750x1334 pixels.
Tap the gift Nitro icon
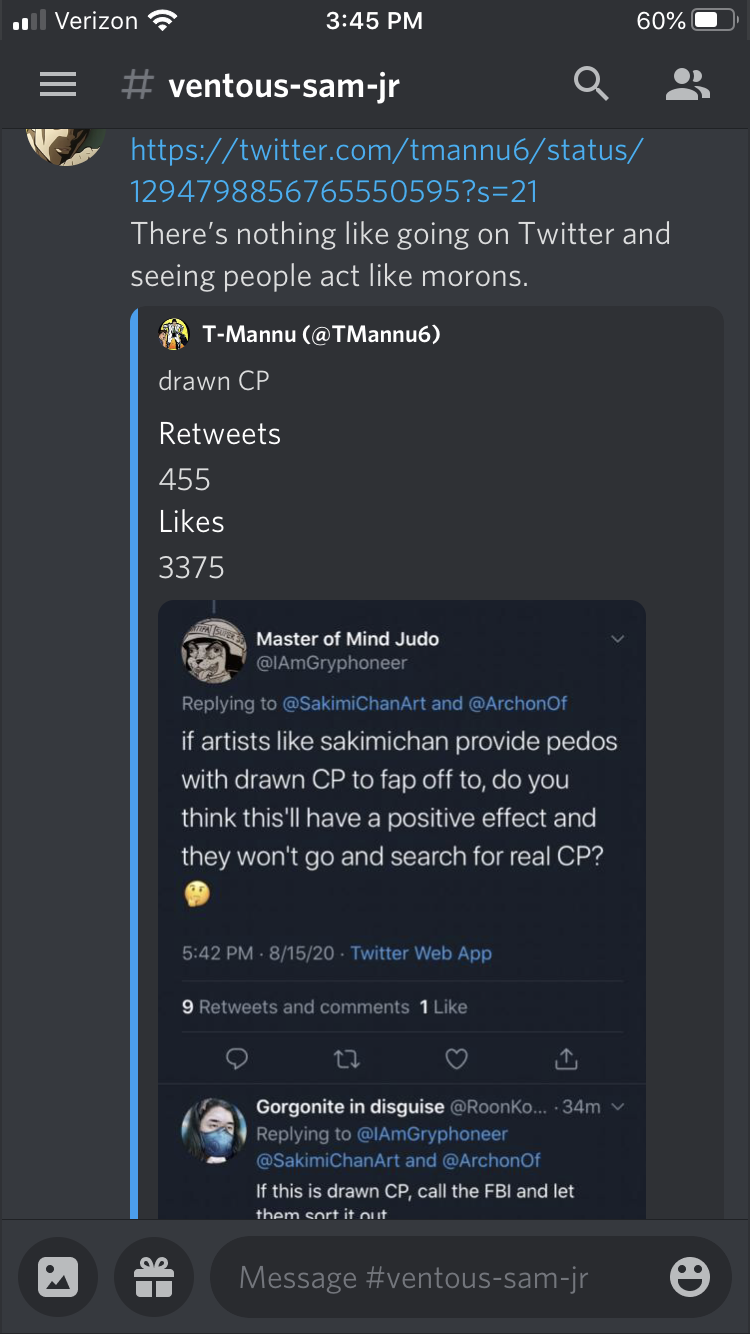(153, 1277)
